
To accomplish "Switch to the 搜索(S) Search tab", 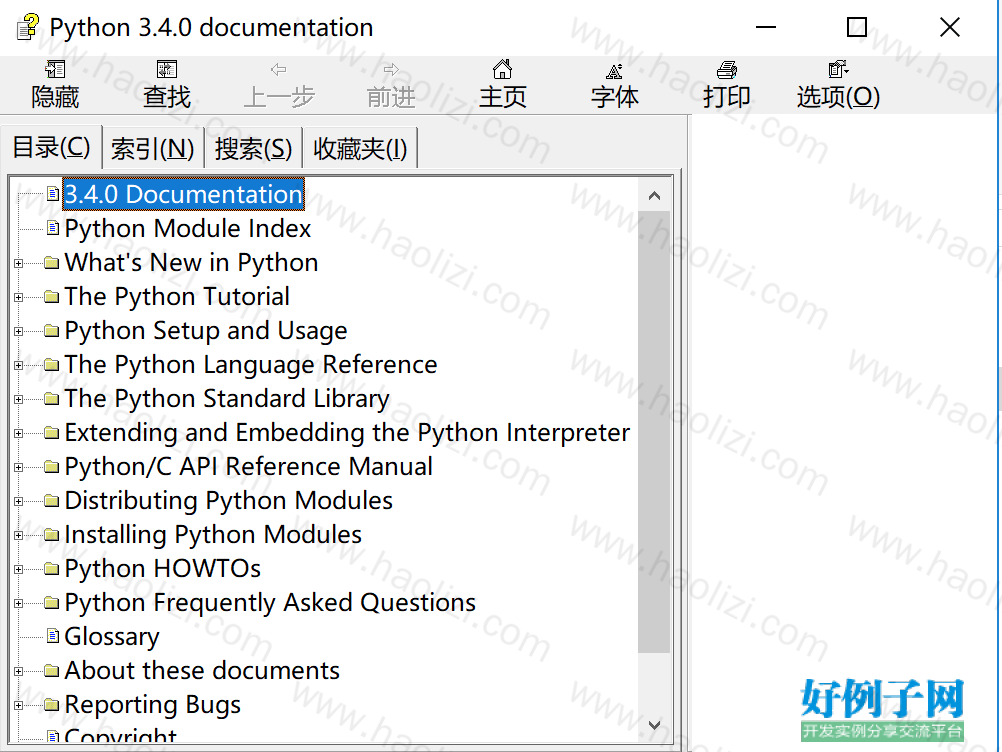I will coord(253,149).
